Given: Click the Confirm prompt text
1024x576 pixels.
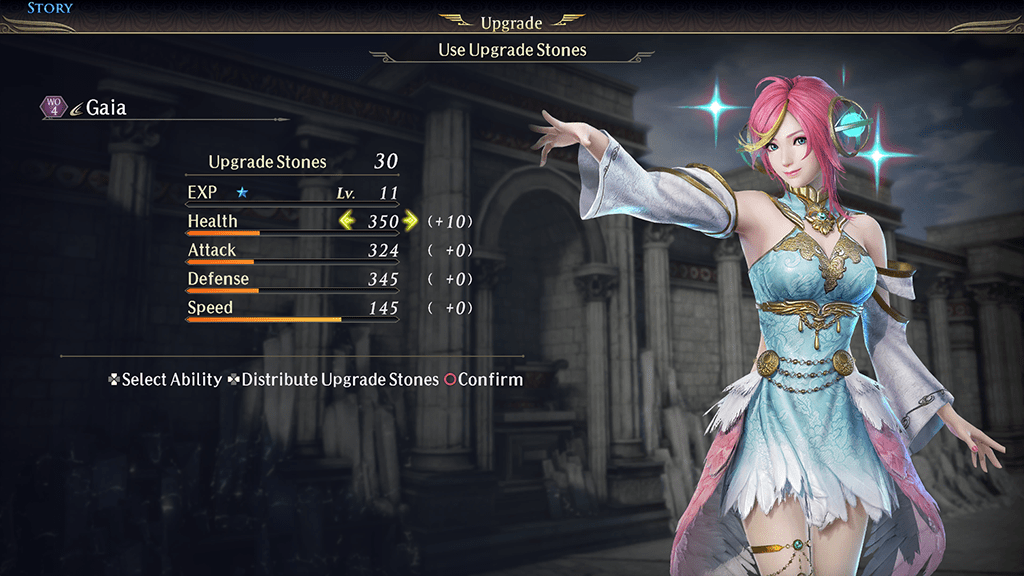Looking at the screenshot, I should 490,379.
